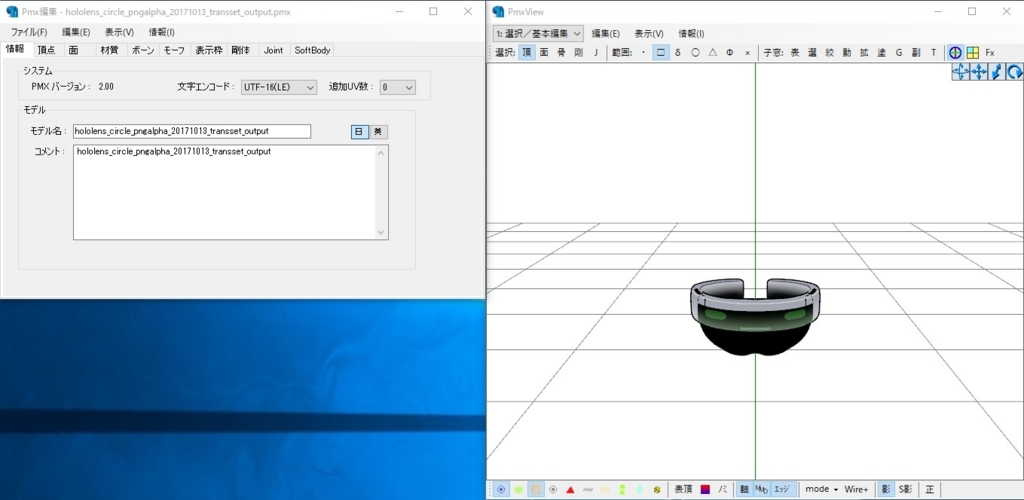Choose the circle range selection icon
This screenshot has width=1024, height=500.
click(x=696, y=53)
